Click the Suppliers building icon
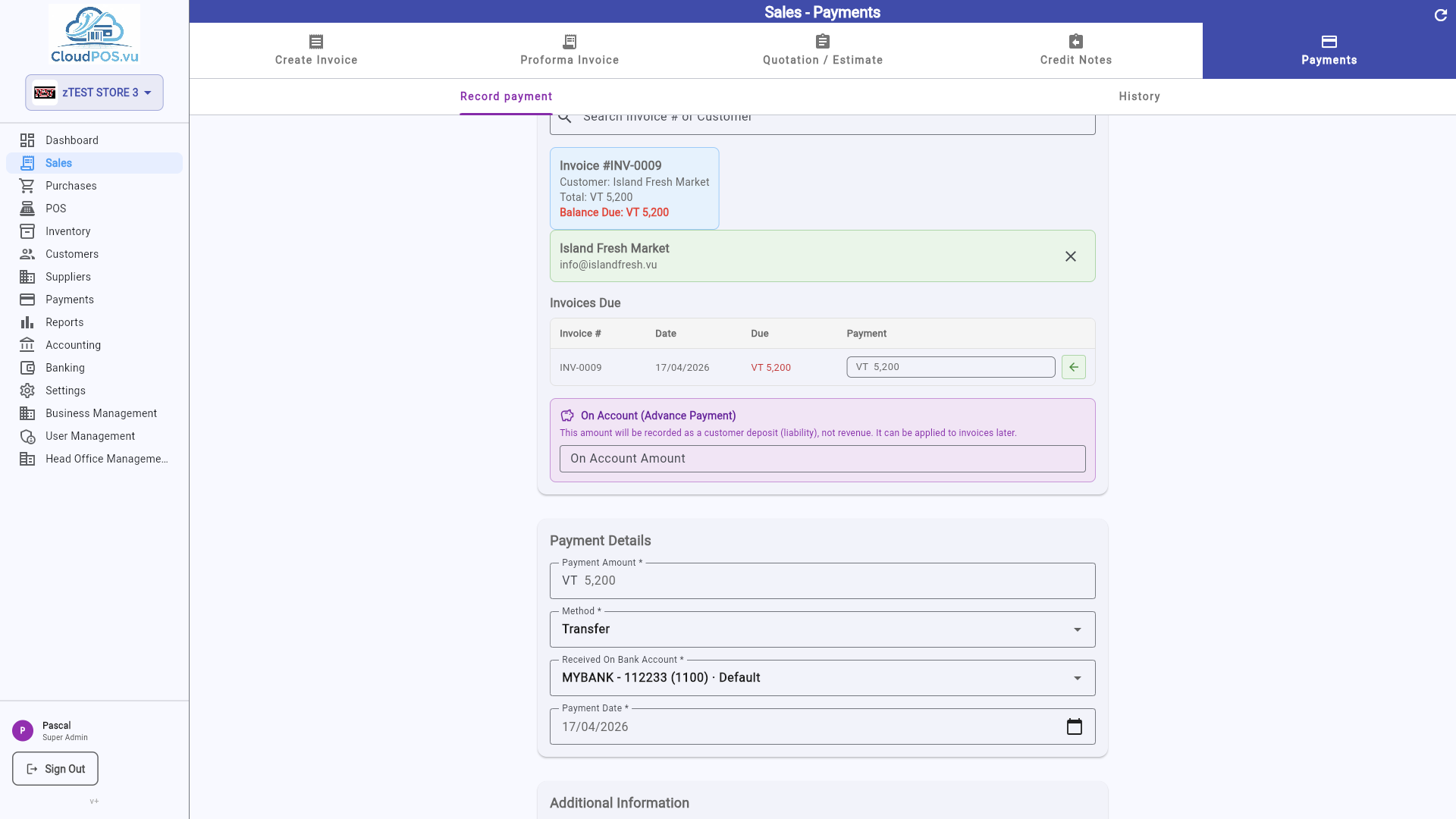This screenshot has width=1456, height=819. point(27,277)
